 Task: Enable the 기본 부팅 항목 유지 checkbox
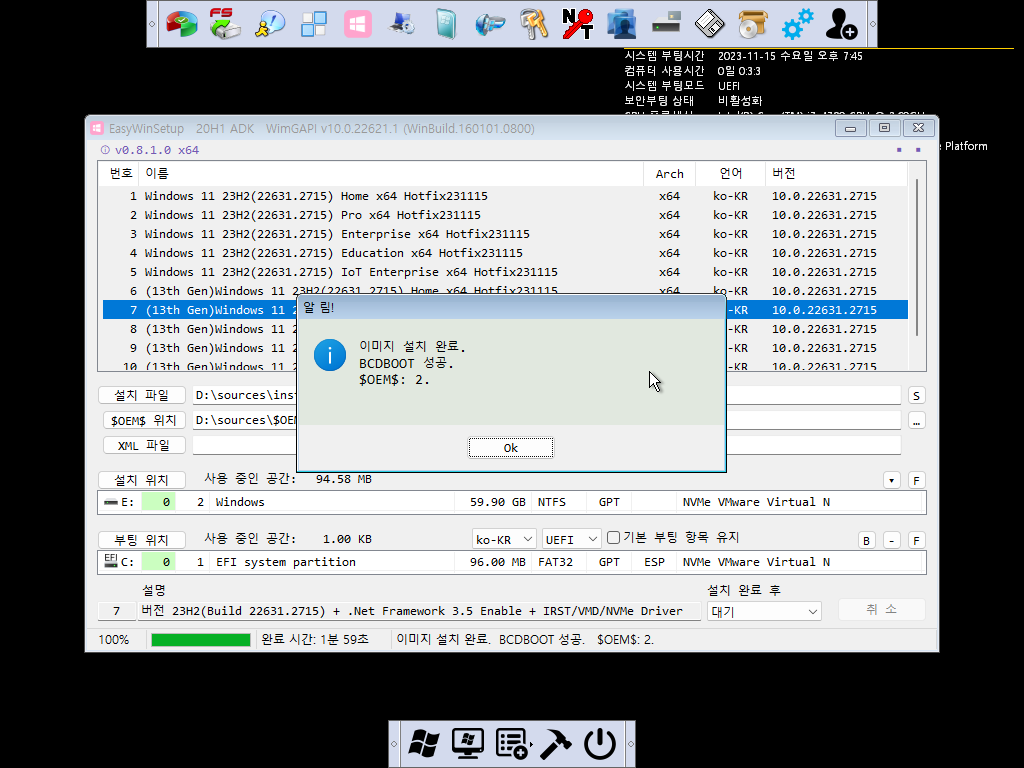[613, 537]
